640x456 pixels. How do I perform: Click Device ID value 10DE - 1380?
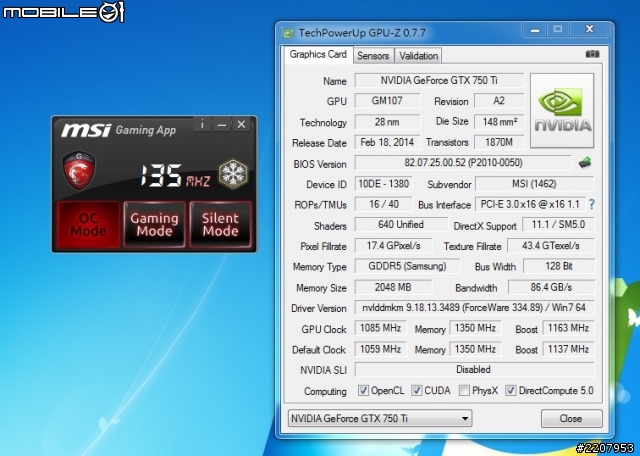pyautogui.click(x=384, y=184)
